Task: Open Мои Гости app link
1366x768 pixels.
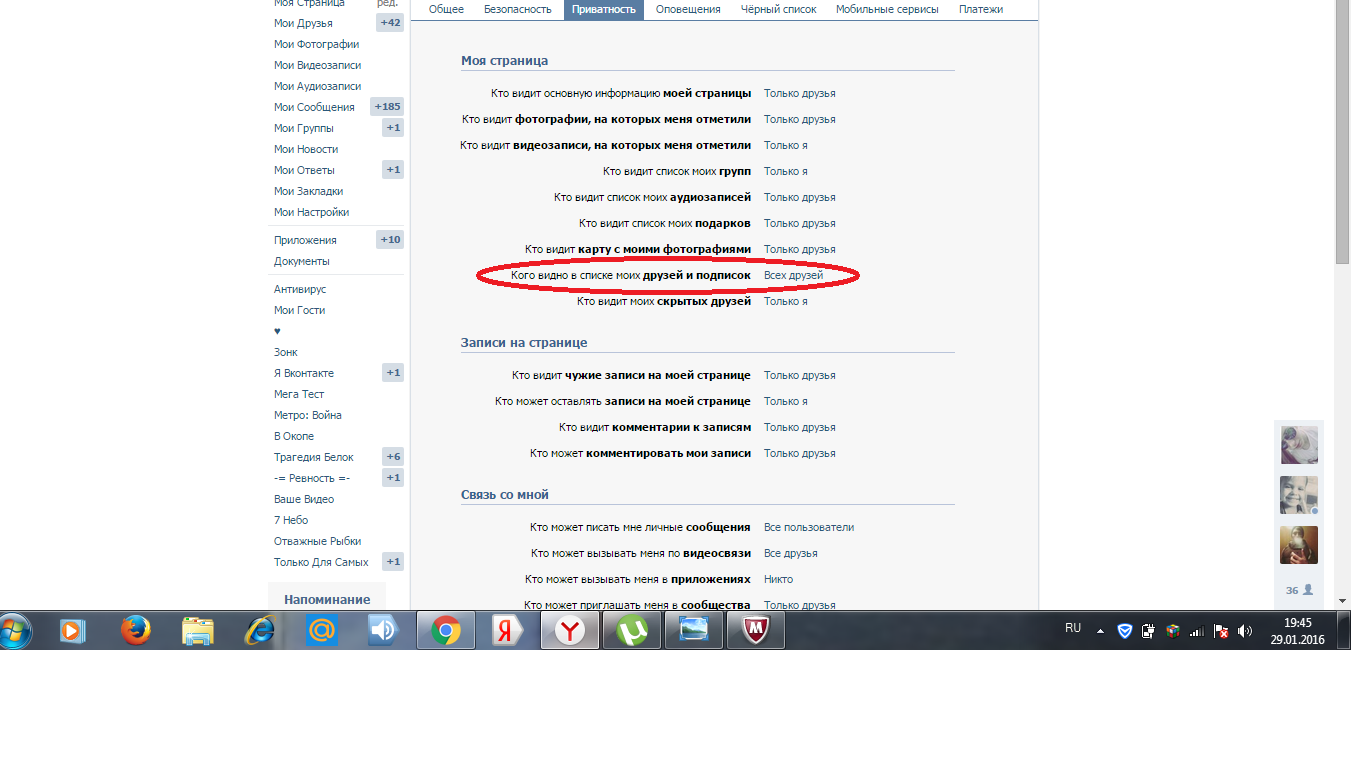Action: tap(300, 310)
